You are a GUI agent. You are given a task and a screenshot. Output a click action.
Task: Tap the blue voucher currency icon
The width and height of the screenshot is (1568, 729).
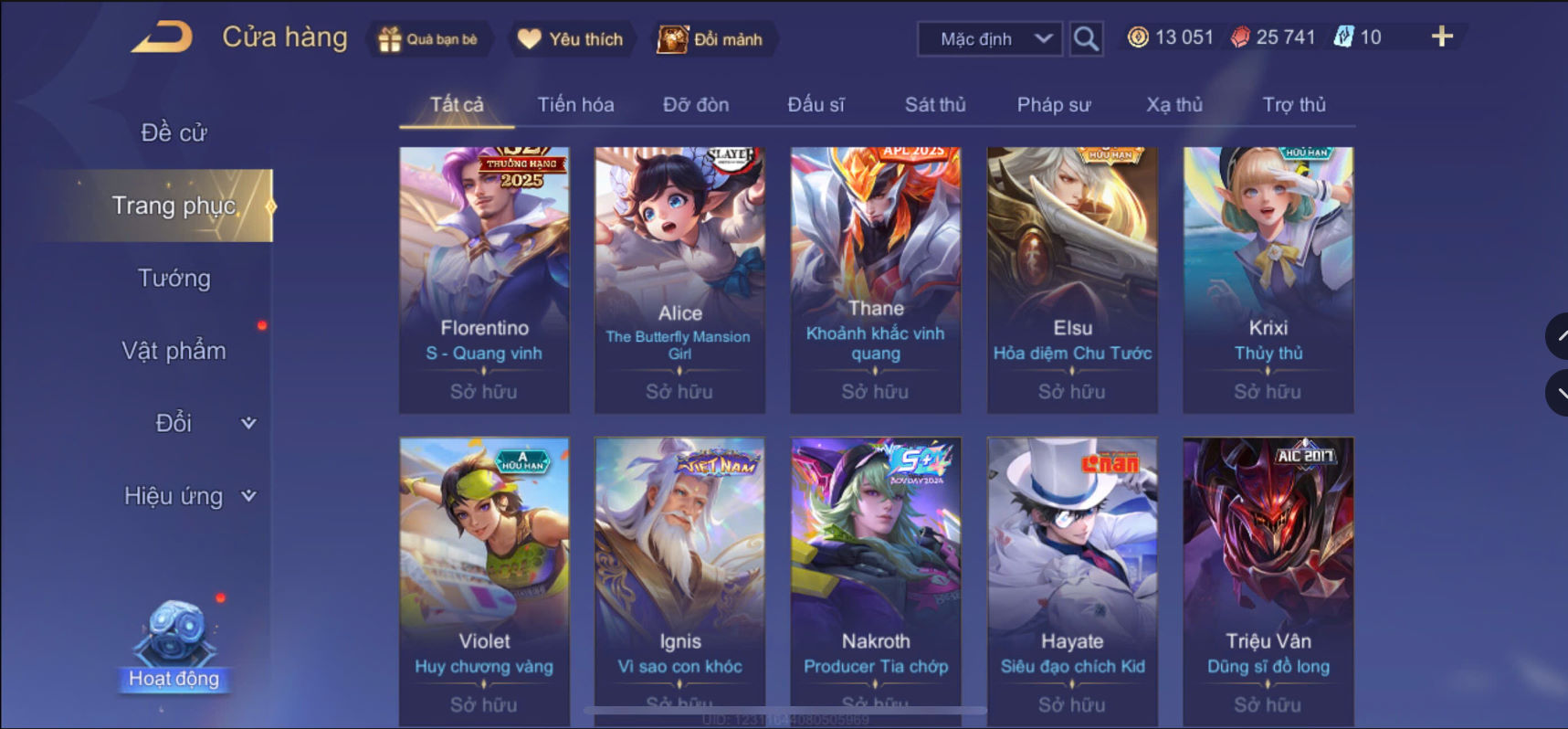[x=1343, y=37]
